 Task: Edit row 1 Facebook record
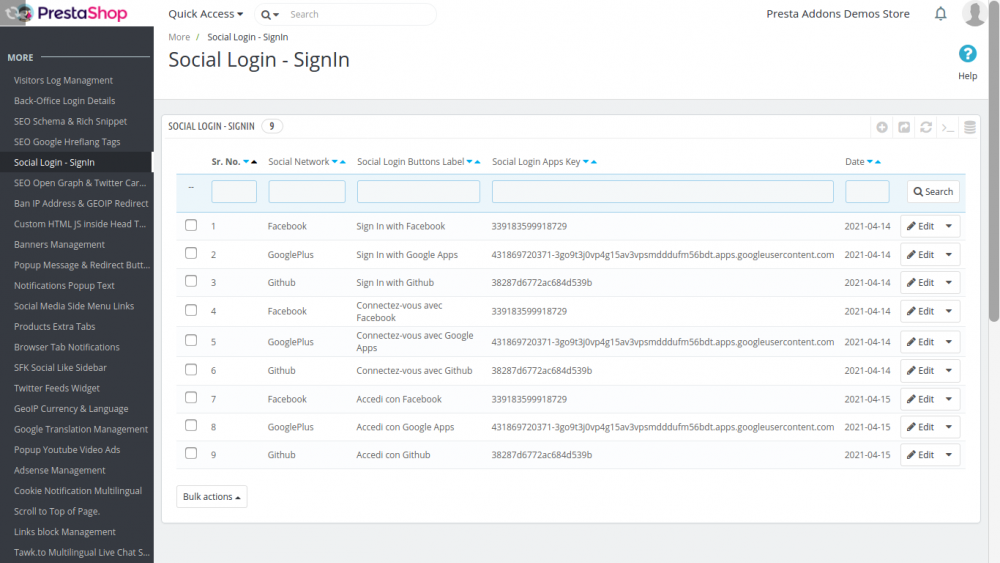point(920,226)
